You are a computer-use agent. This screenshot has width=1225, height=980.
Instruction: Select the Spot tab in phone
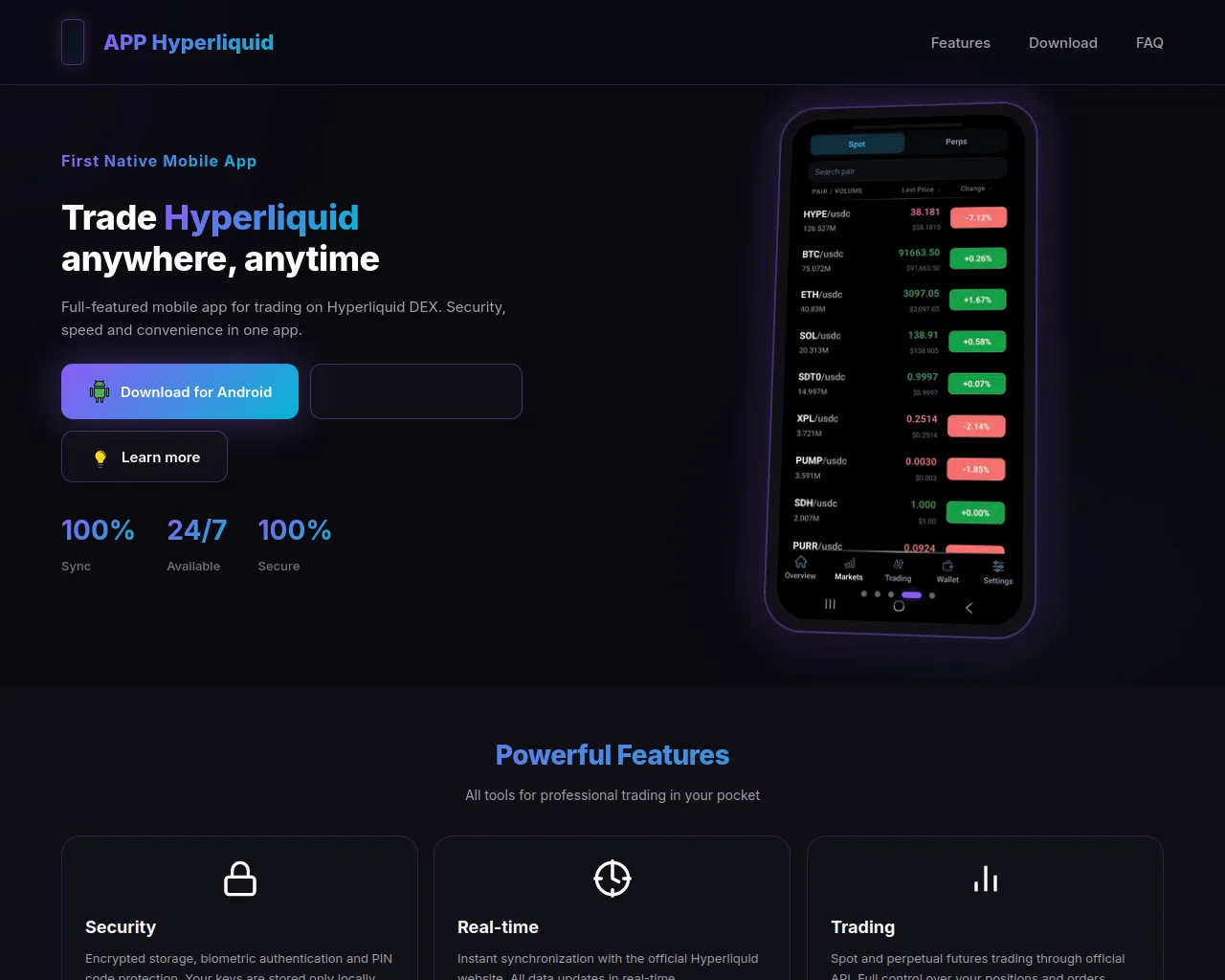coord(857,145)
